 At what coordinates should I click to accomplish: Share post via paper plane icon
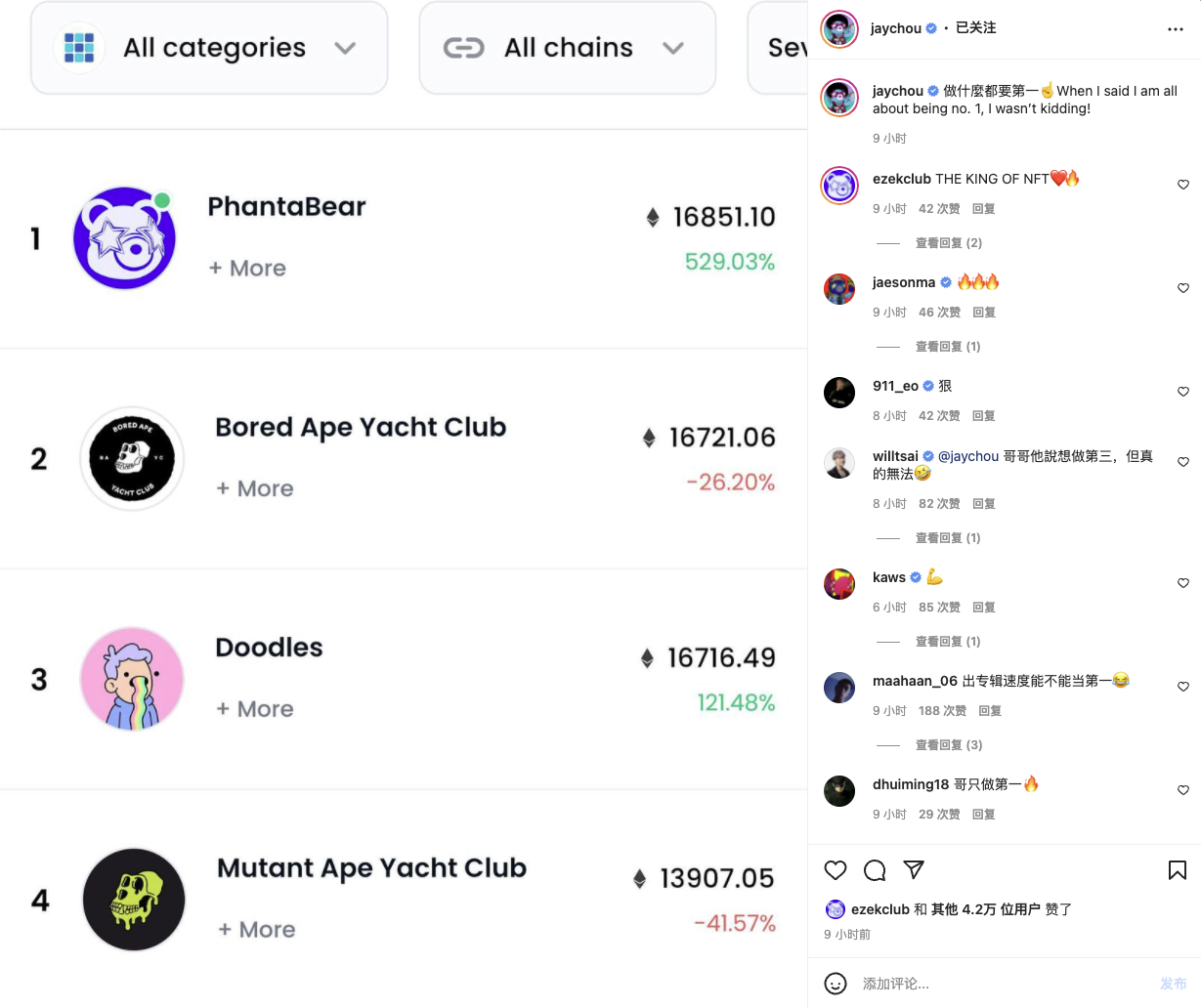pos(914,870)
